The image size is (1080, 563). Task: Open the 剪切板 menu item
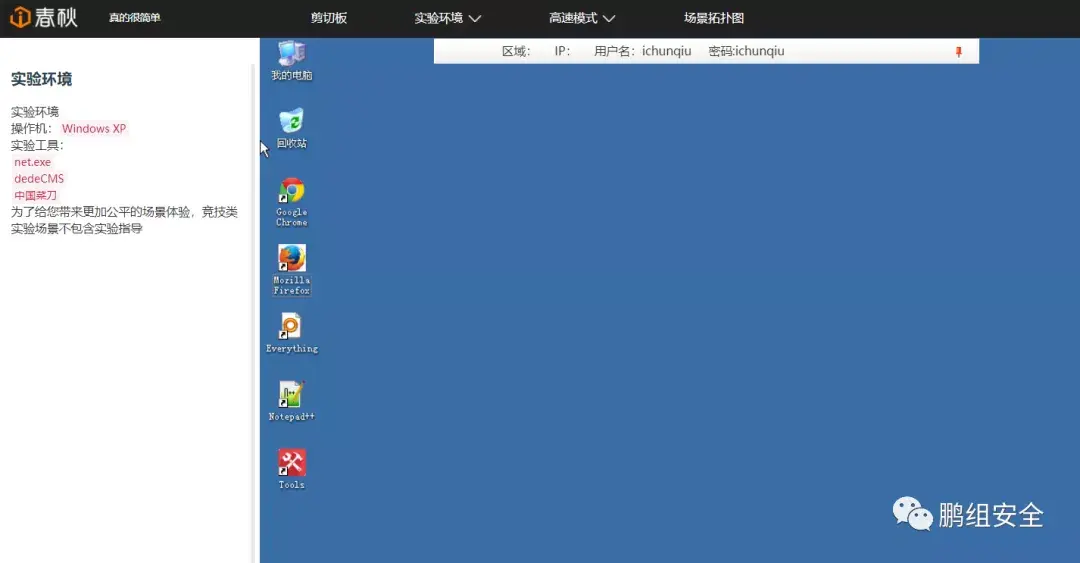point(329,18)
